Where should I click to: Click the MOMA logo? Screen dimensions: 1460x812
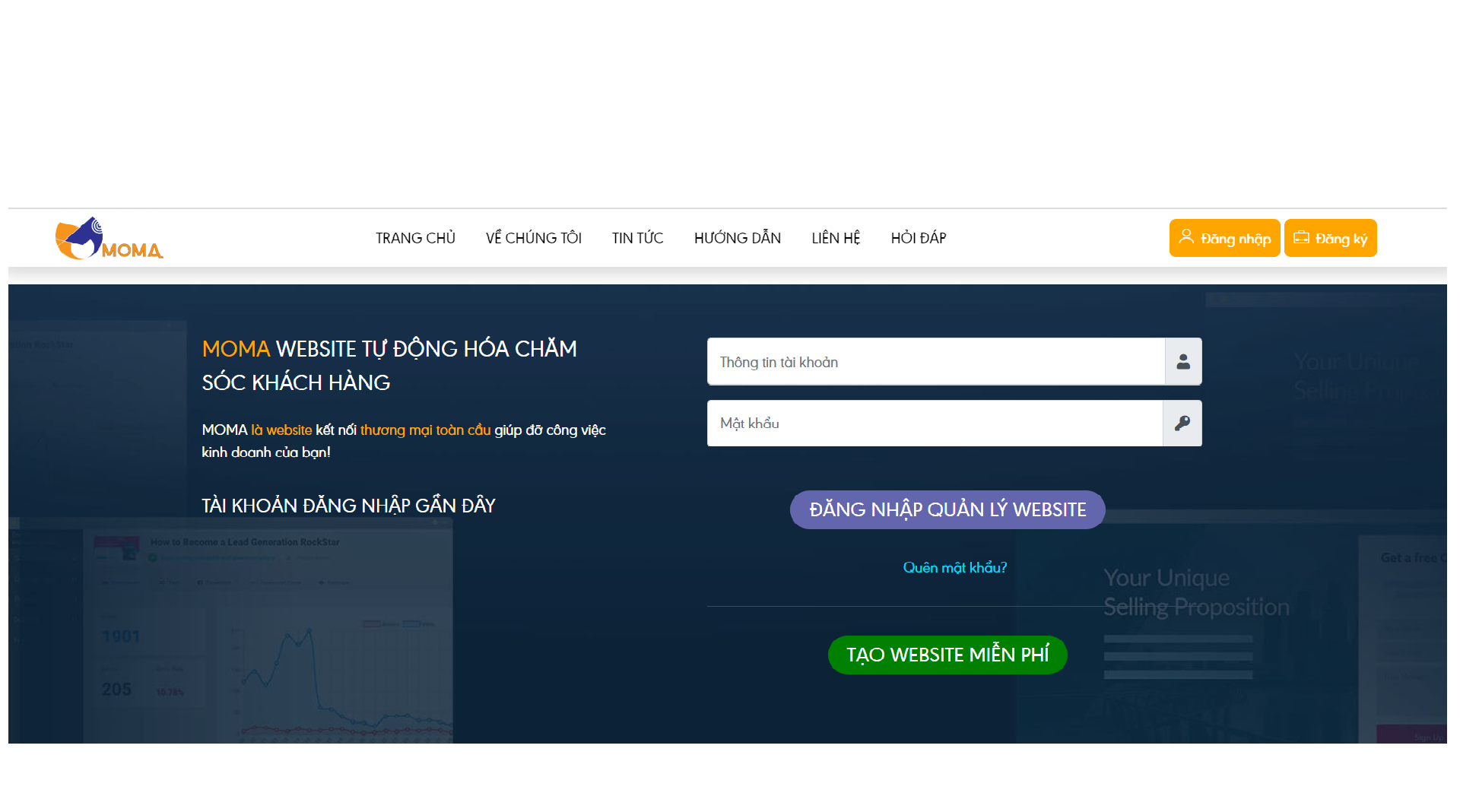tap(109, 239)
